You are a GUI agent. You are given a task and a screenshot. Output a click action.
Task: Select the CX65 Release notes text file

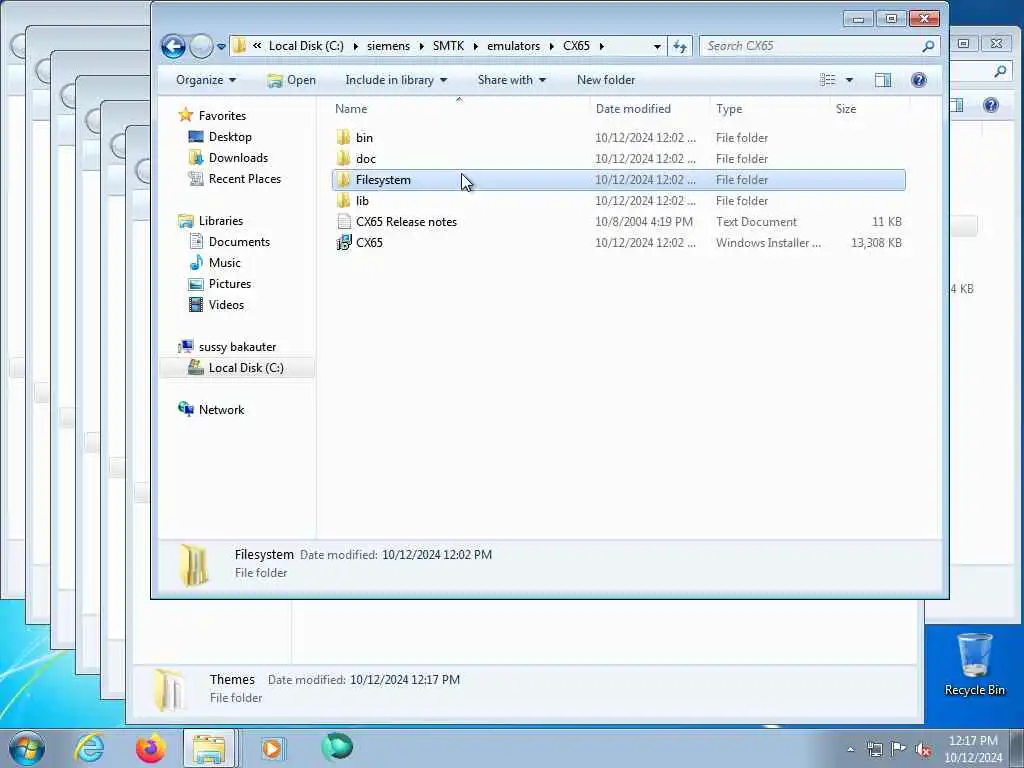click(x=406, y=221)
